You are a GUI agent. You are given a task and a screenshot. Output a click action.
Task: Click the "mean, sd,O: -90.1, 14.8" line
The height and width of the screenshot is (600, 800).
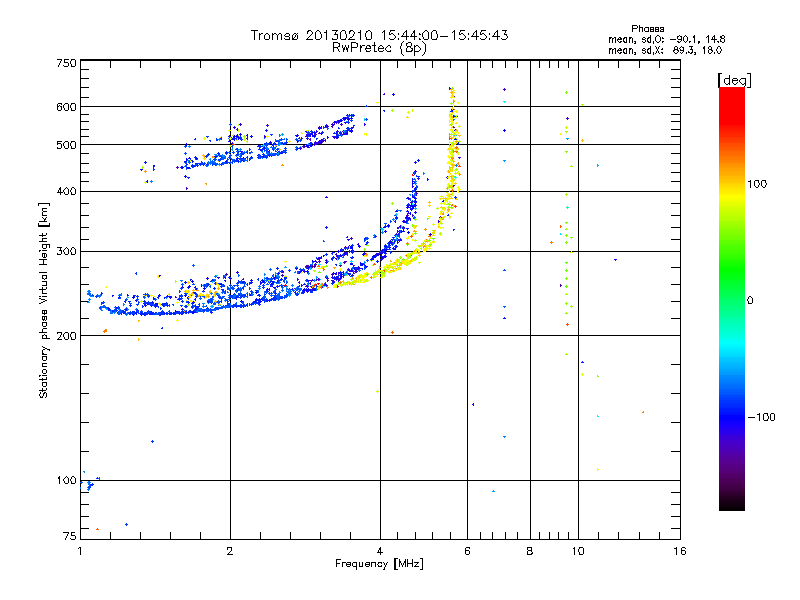[x=666, y=39]
